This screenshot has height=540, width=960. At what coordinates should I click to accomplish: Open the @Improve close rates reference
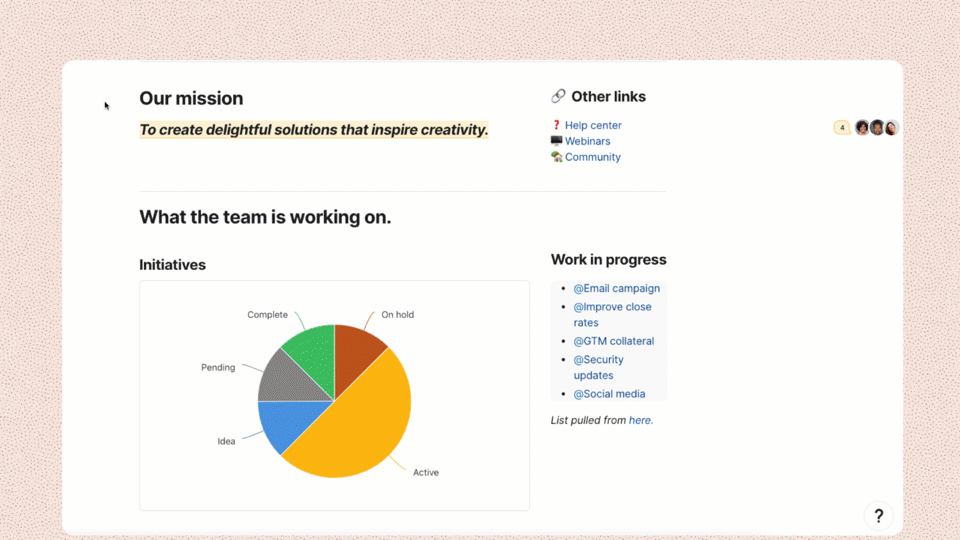[612, 307]
